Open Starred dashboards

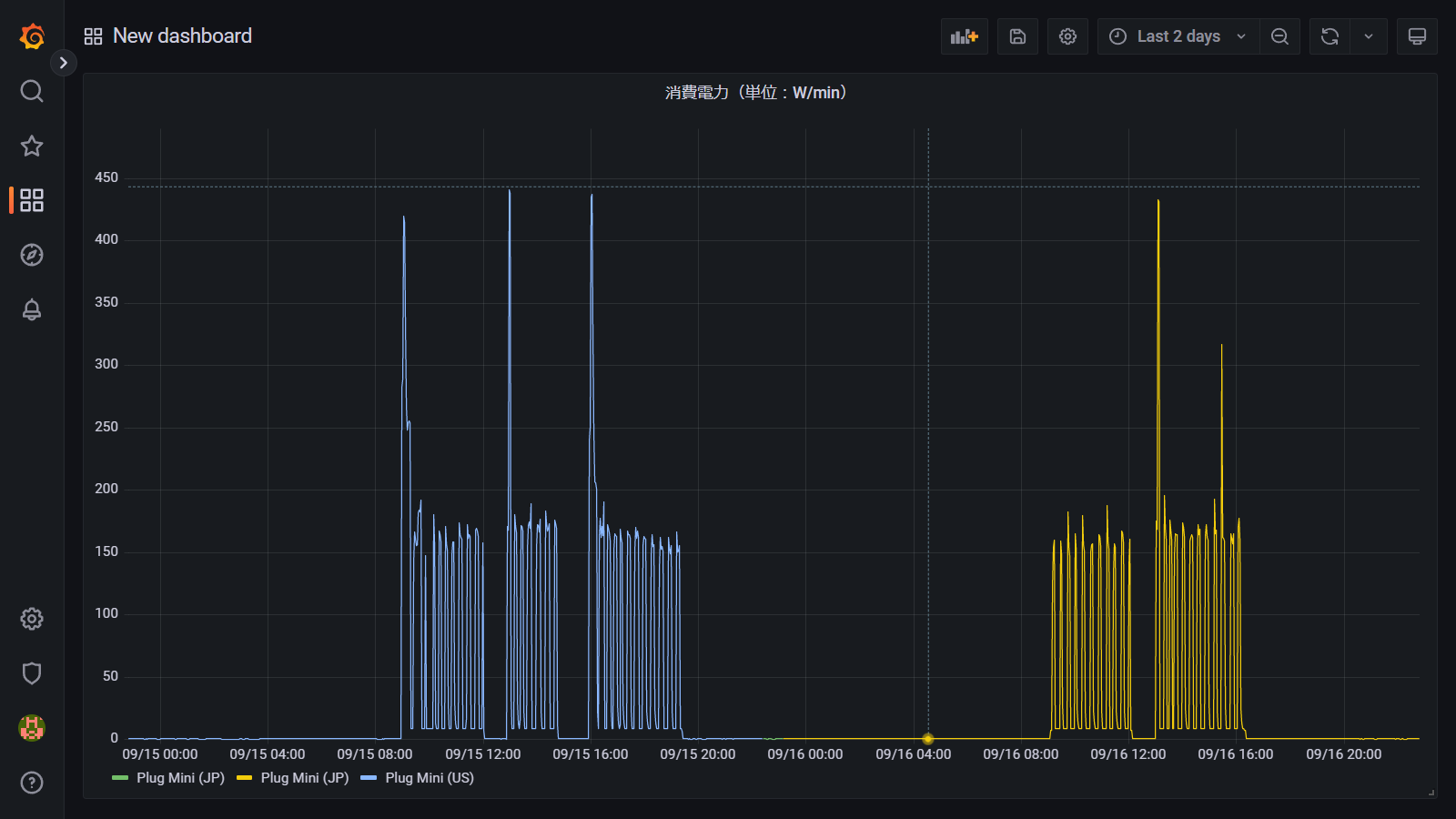click(32, 146)
